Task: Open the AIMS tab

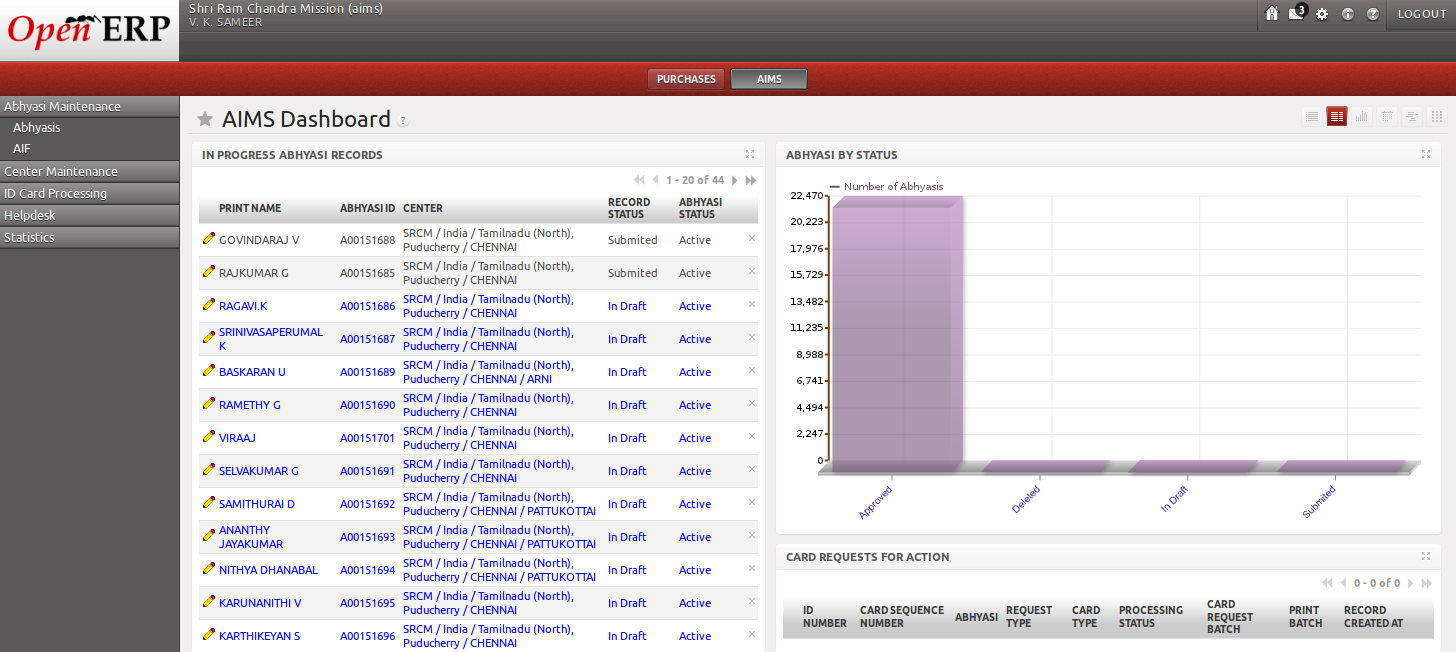Action: (769, 79)
